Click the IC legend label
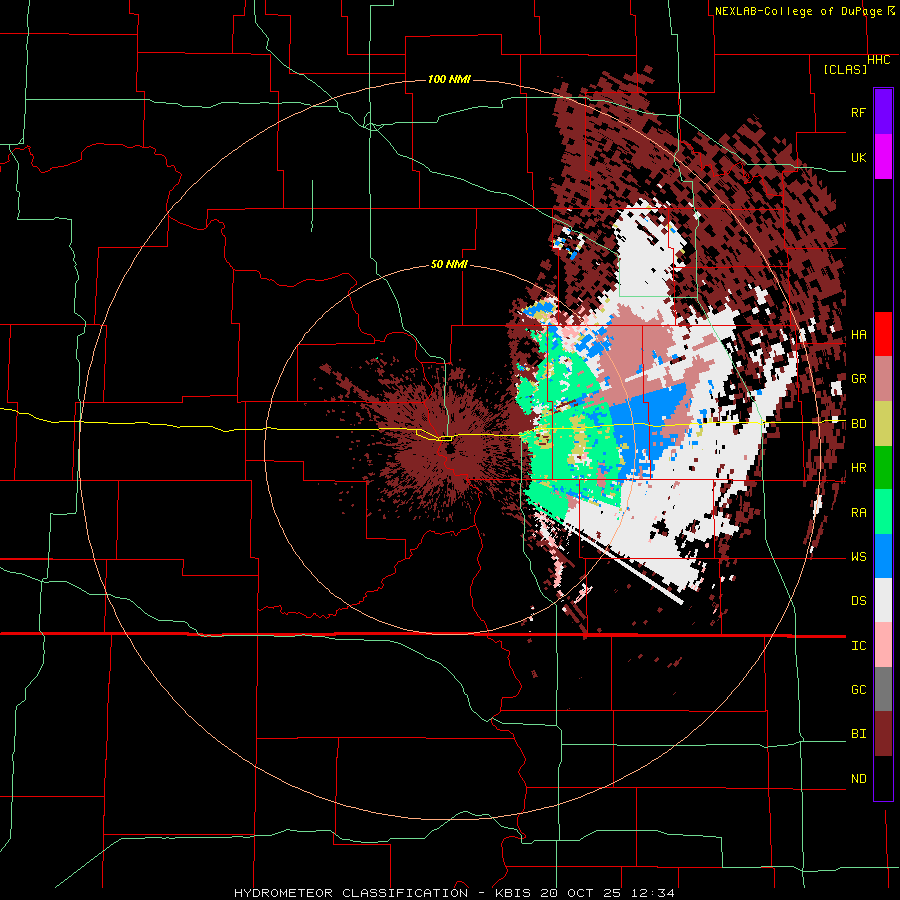The image size is (900, 900). point(858,646)
